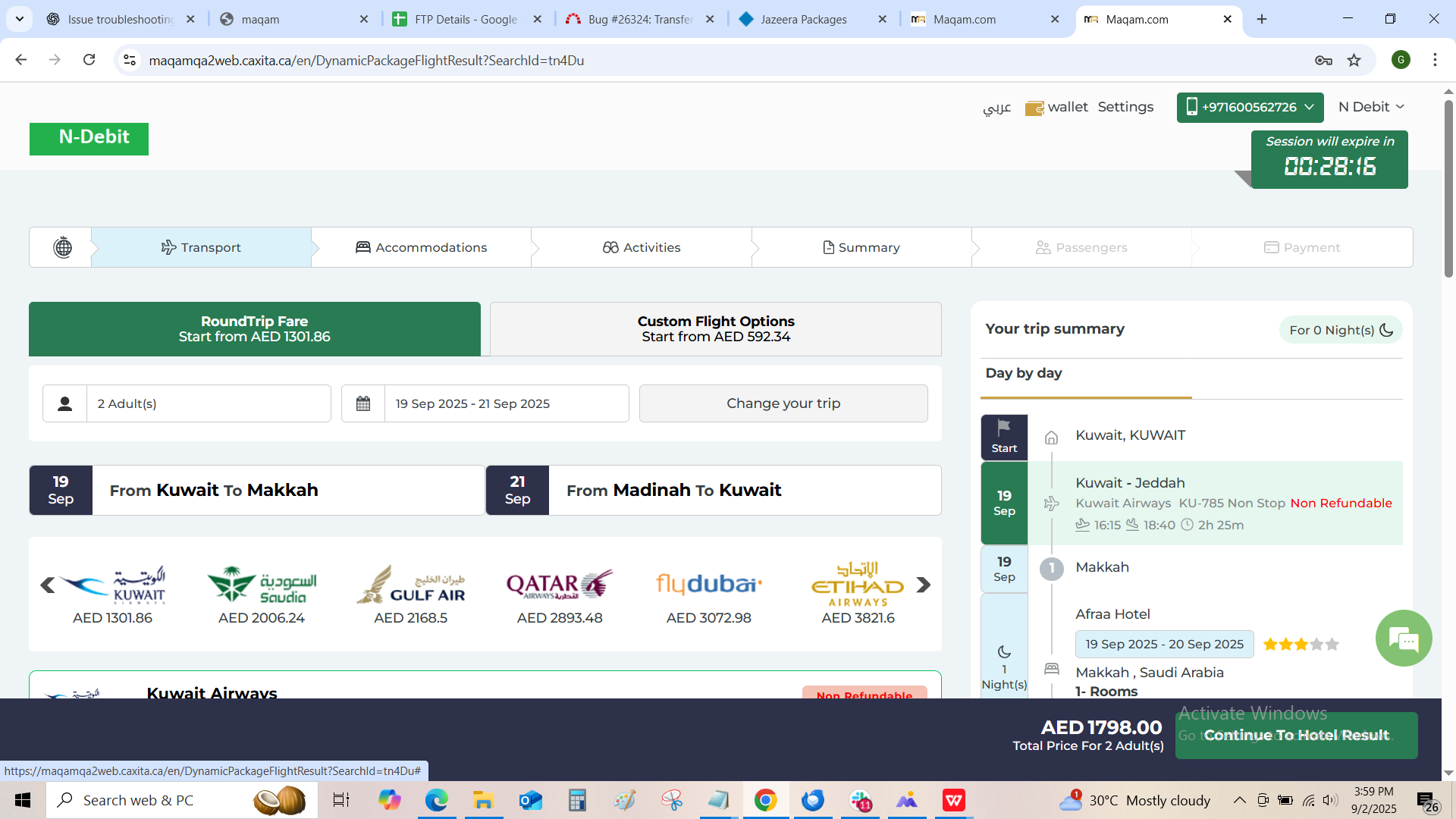
Task: Click the wallet icon in the header
Action: coord(1034,108)
